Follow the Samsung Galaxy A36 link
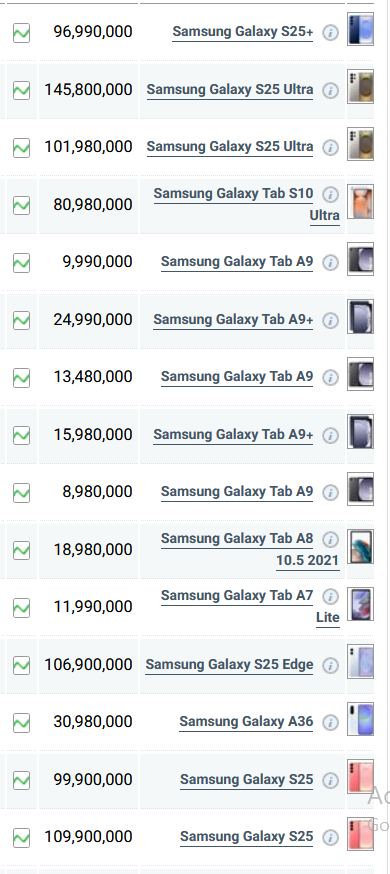Screen dimensions: 390x874 click(246, 722)
